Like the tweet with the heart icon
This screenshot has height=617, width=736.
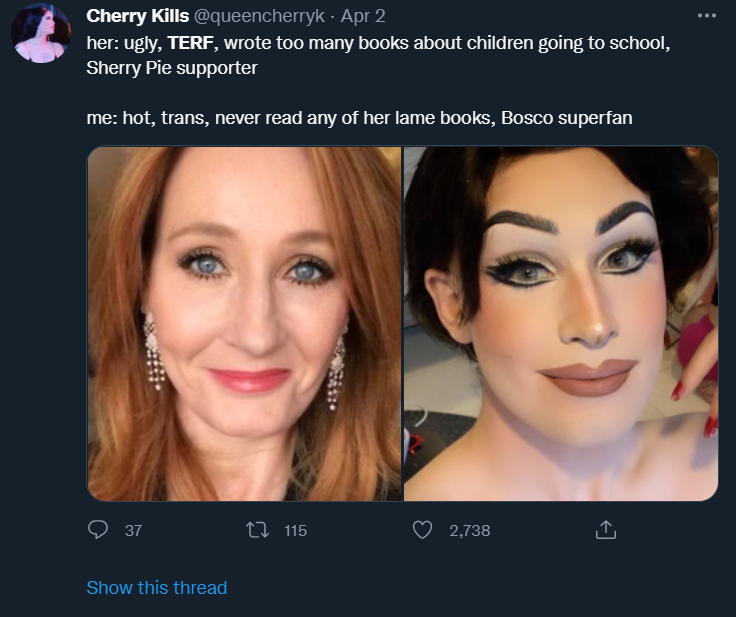tap(422, 530)
